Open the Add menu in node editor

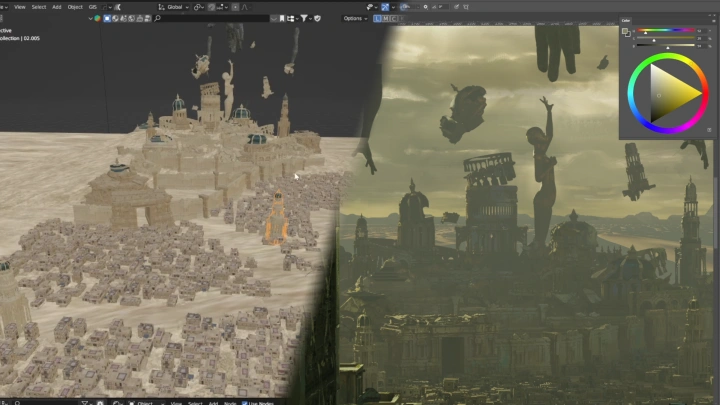tap(213, 403)
